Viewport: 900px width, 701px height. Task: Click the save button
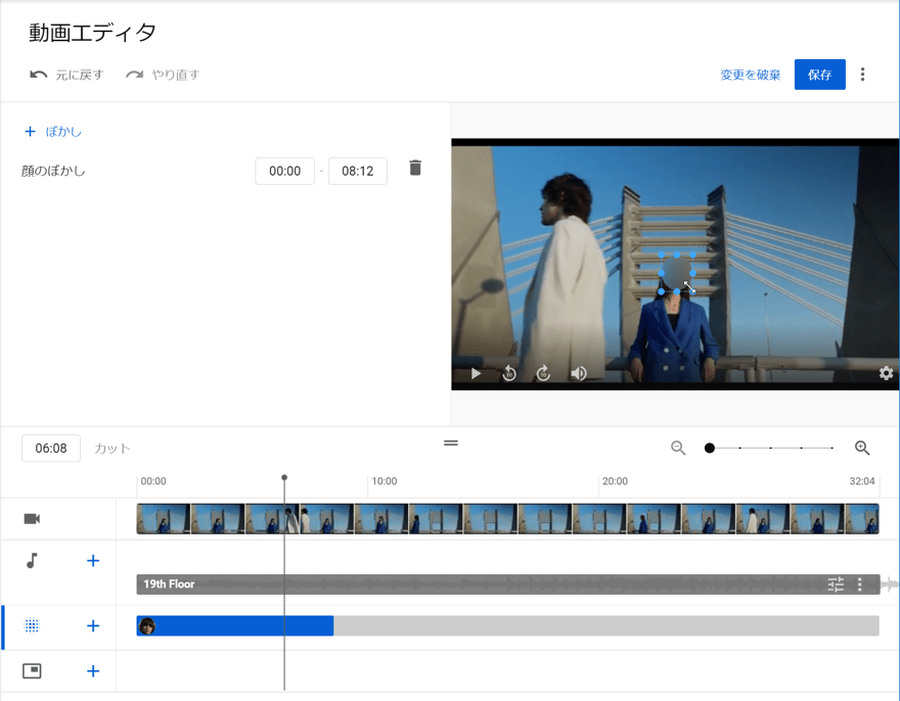pyautogui.click(x=819, y=75)
